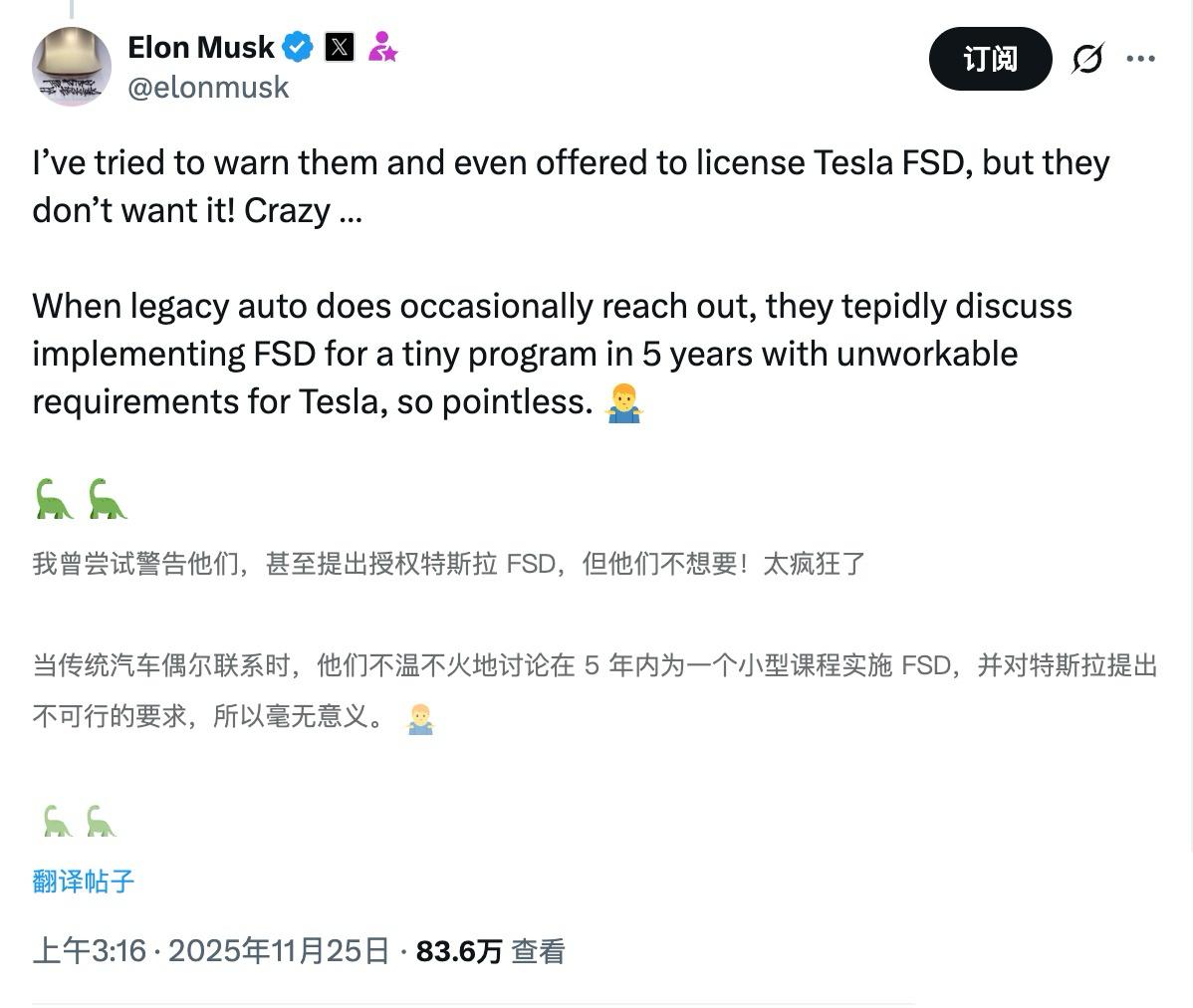Select the pink superfan badge icon
The height and width of the screenshot is (1008, 1193).
coord(383,46)
